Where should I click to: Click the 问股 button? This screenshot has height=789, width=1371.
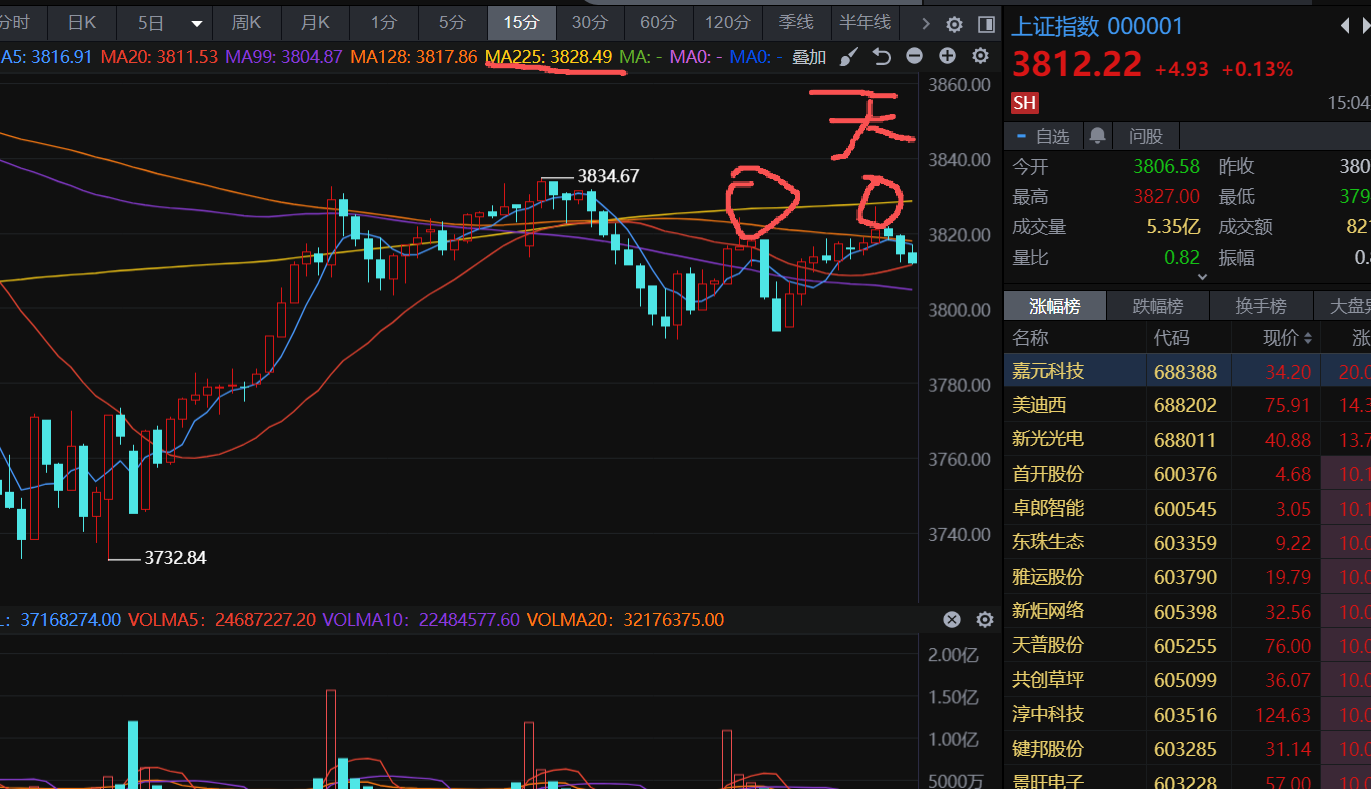coord(1146,136)
